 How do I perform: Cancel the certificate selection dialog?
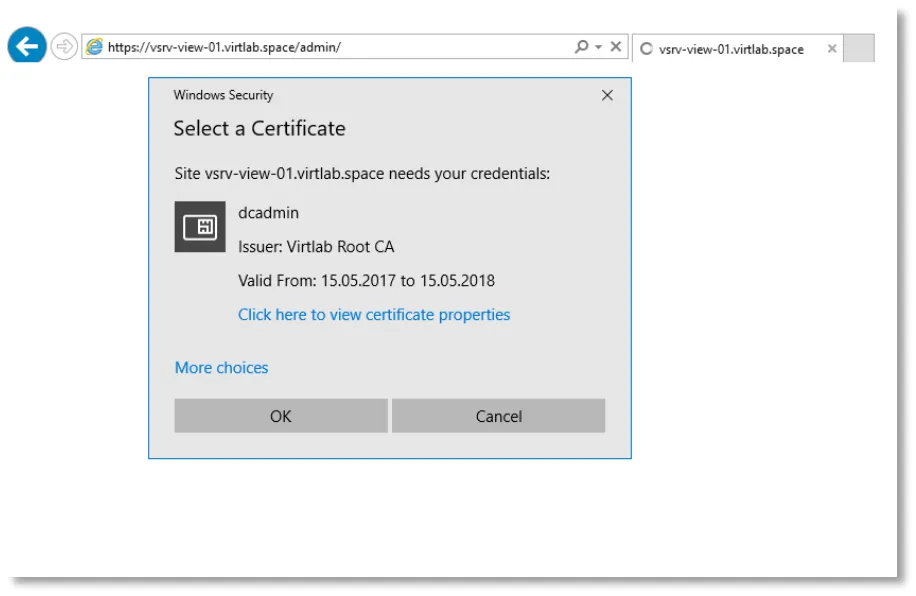tap(498, 416)
